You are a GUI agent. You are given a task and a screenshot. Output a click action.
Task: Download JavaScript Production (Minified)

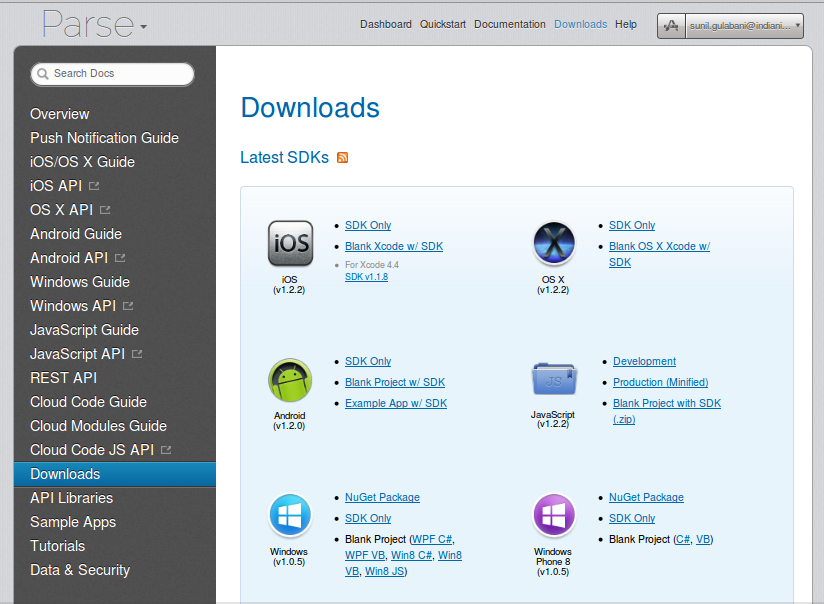coord(661,382)
